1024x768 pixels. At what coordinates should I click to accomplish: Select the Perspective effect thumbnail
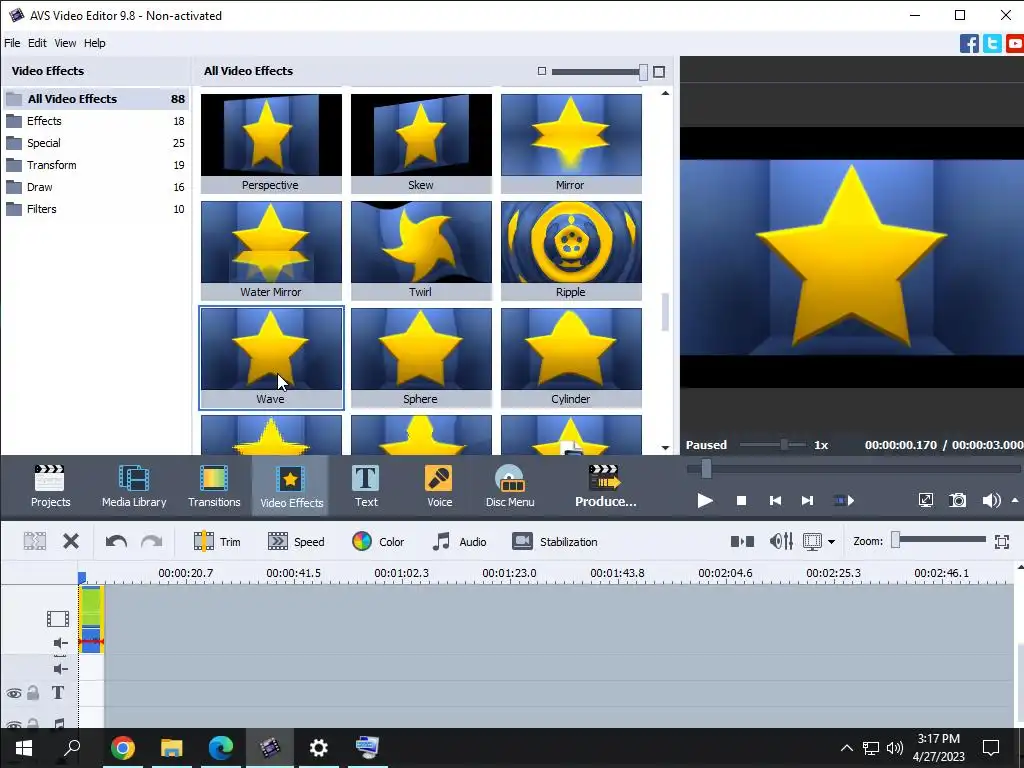pos(271,143)
